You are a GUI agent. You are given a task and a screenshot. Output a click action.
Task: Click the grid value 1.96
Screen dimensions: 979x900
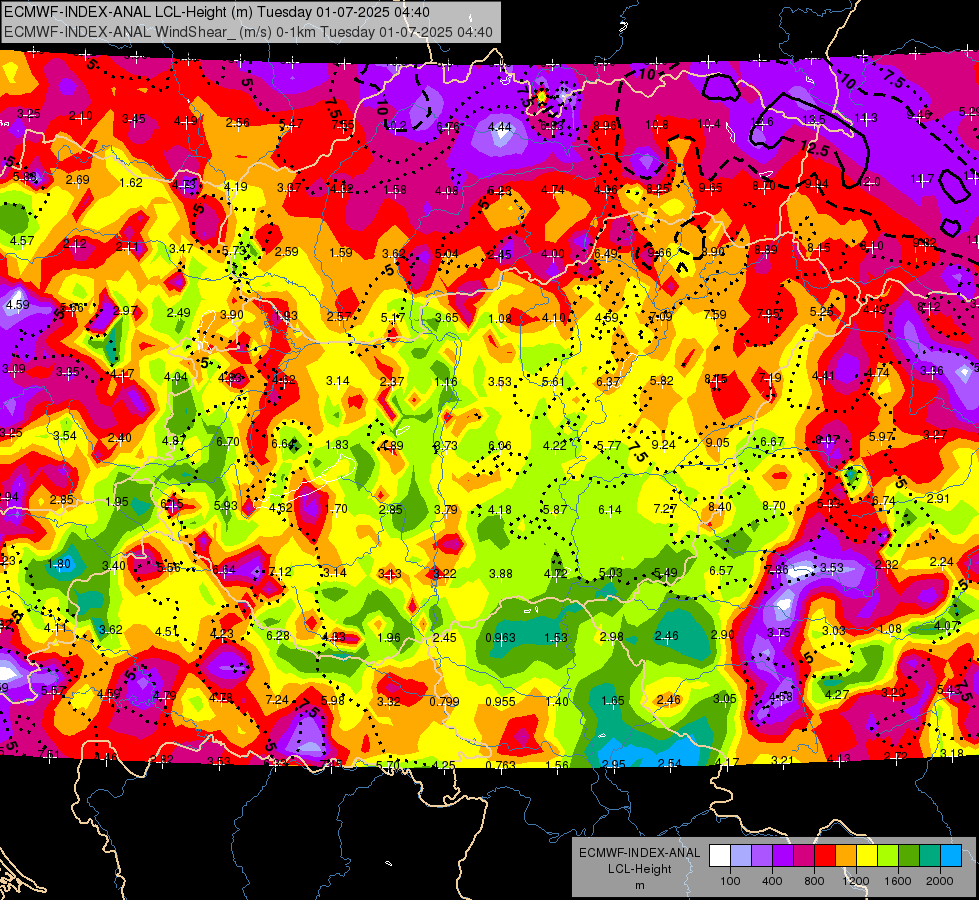(x=389, y=638)
